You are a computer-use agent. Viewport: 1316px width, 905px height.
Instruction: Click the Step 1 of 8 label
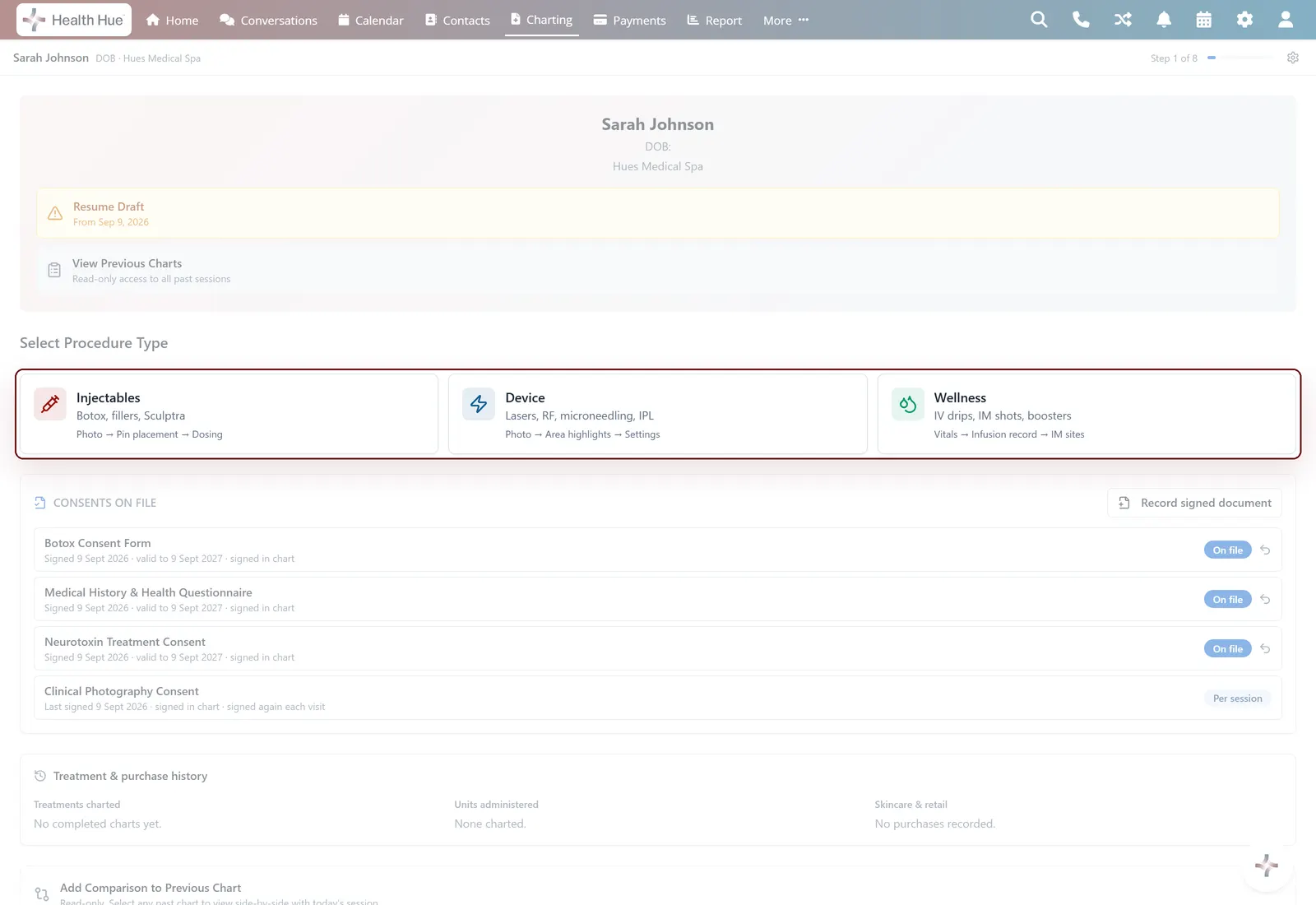pos(1174,58)
